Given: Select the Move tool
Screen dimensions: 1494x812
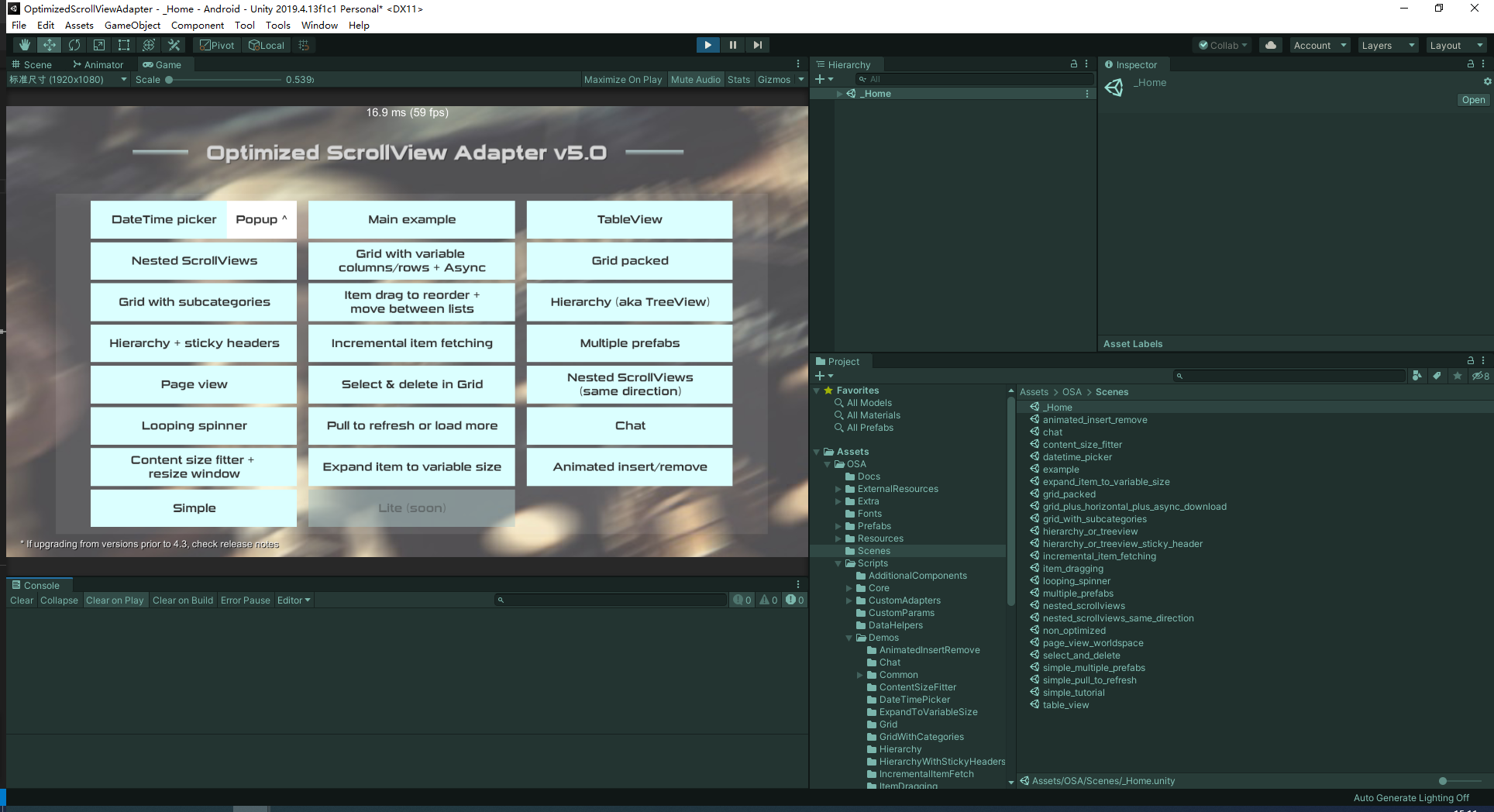Looking at the screenshot, I should coord(50,45).
